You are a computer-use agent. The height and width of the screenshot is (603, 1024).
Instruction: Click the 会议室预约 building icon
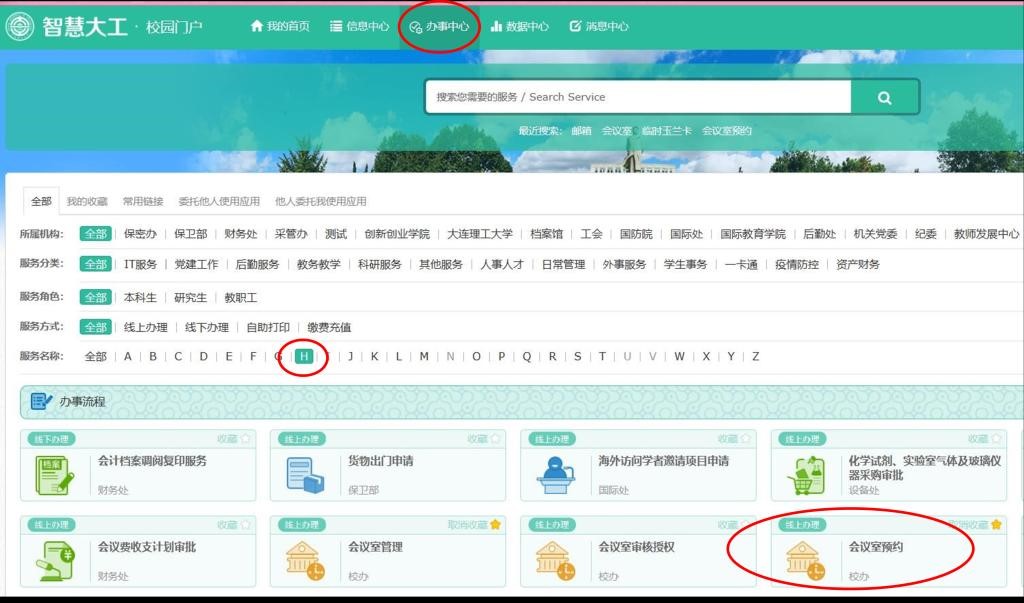[805, 559]
